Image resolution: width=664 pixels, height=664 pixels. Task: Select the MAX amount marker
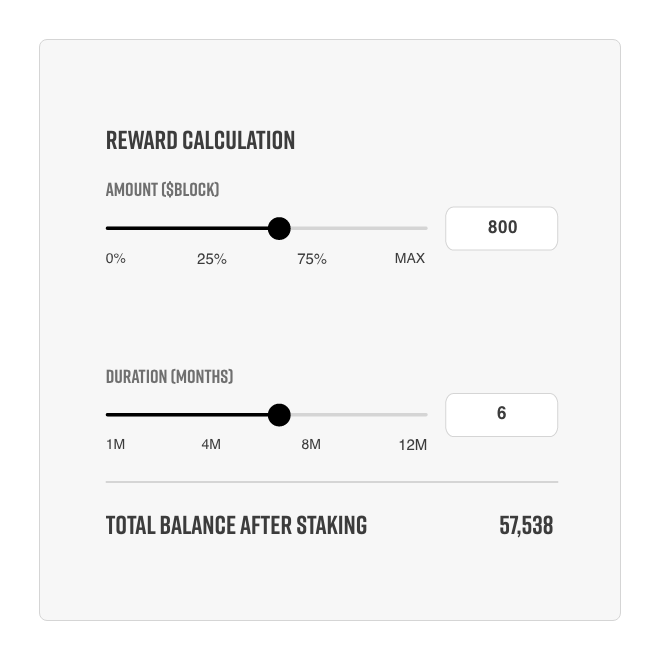tap(409, 258)
